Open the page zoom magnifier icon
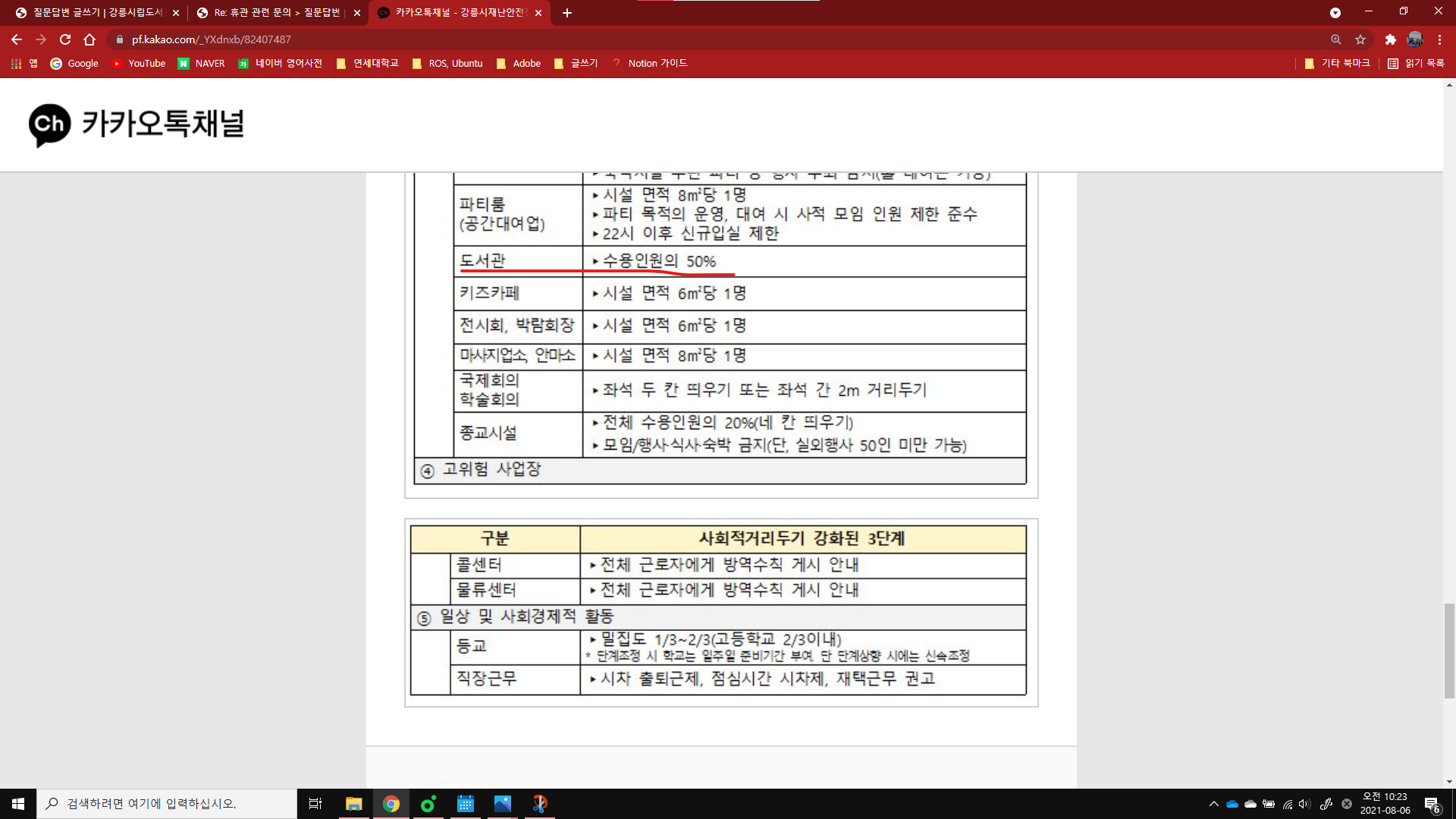The width and height of the screenshot is (1456, 819). tap(1336, 39)
